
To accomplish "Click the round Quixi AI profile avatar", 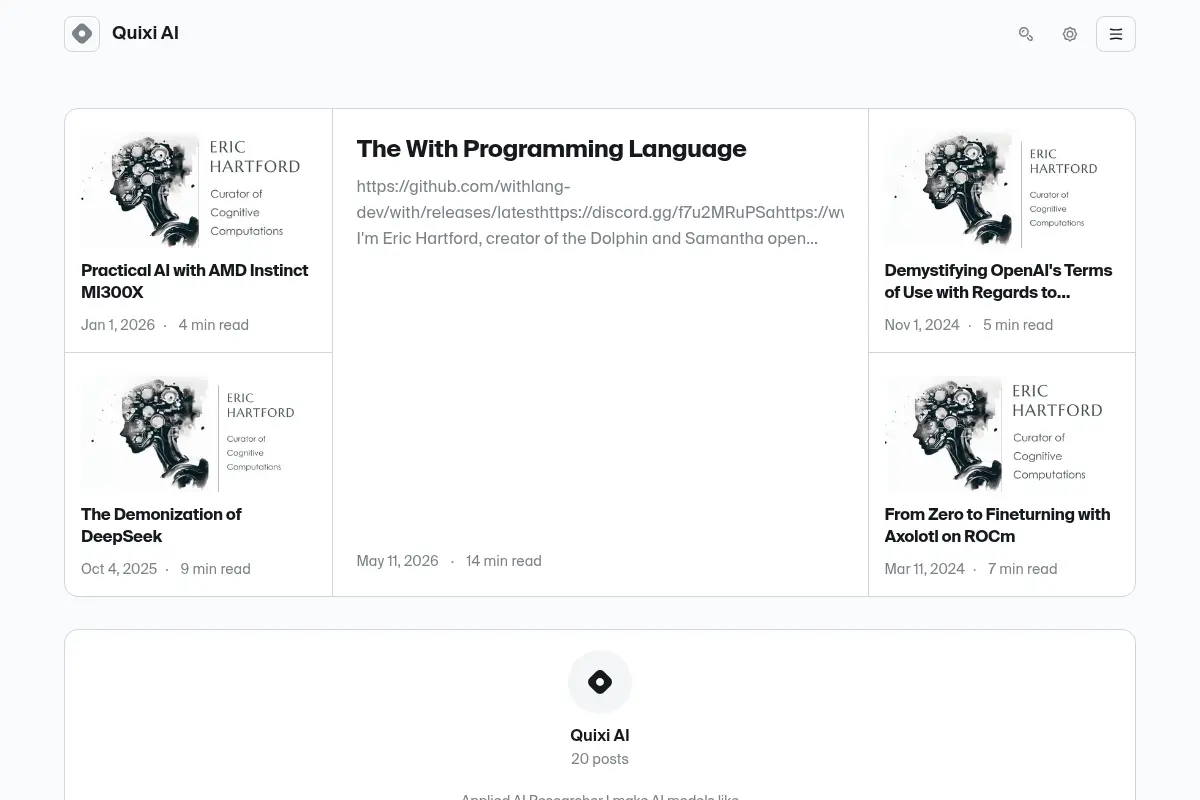I will click(x=600, y=682).
